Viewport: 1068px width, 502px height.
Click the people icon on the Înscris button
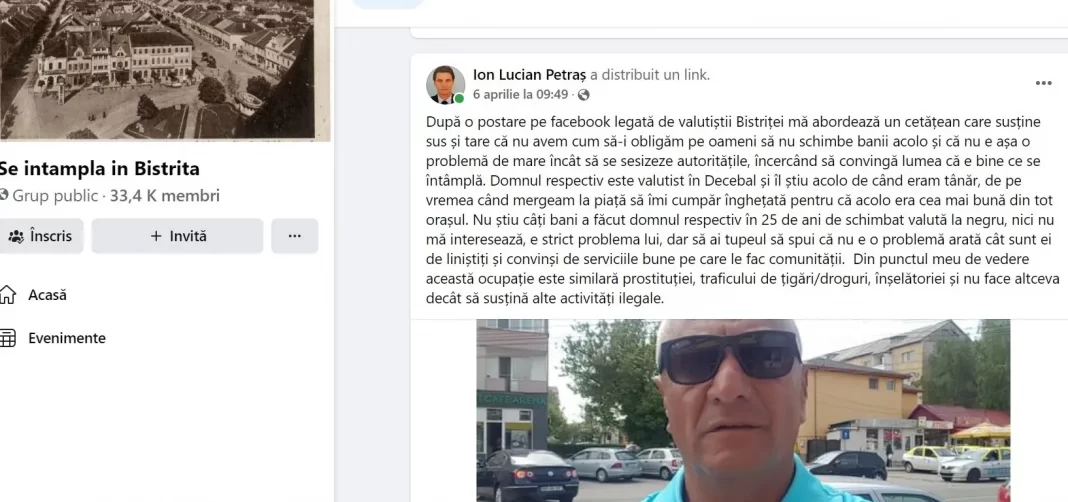pyautogui.click(x=16, y=236)
